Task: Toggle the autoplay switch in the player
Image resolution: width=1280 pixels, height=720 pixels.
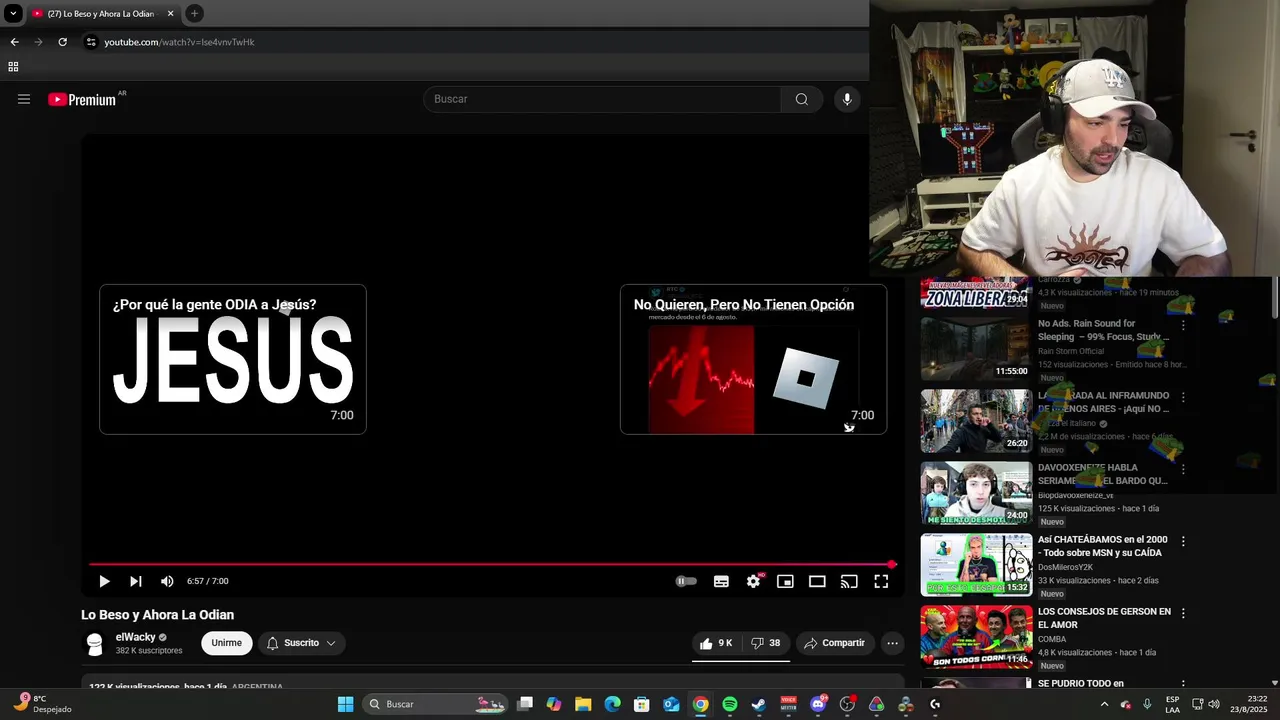Action: [x=686, y=581]
